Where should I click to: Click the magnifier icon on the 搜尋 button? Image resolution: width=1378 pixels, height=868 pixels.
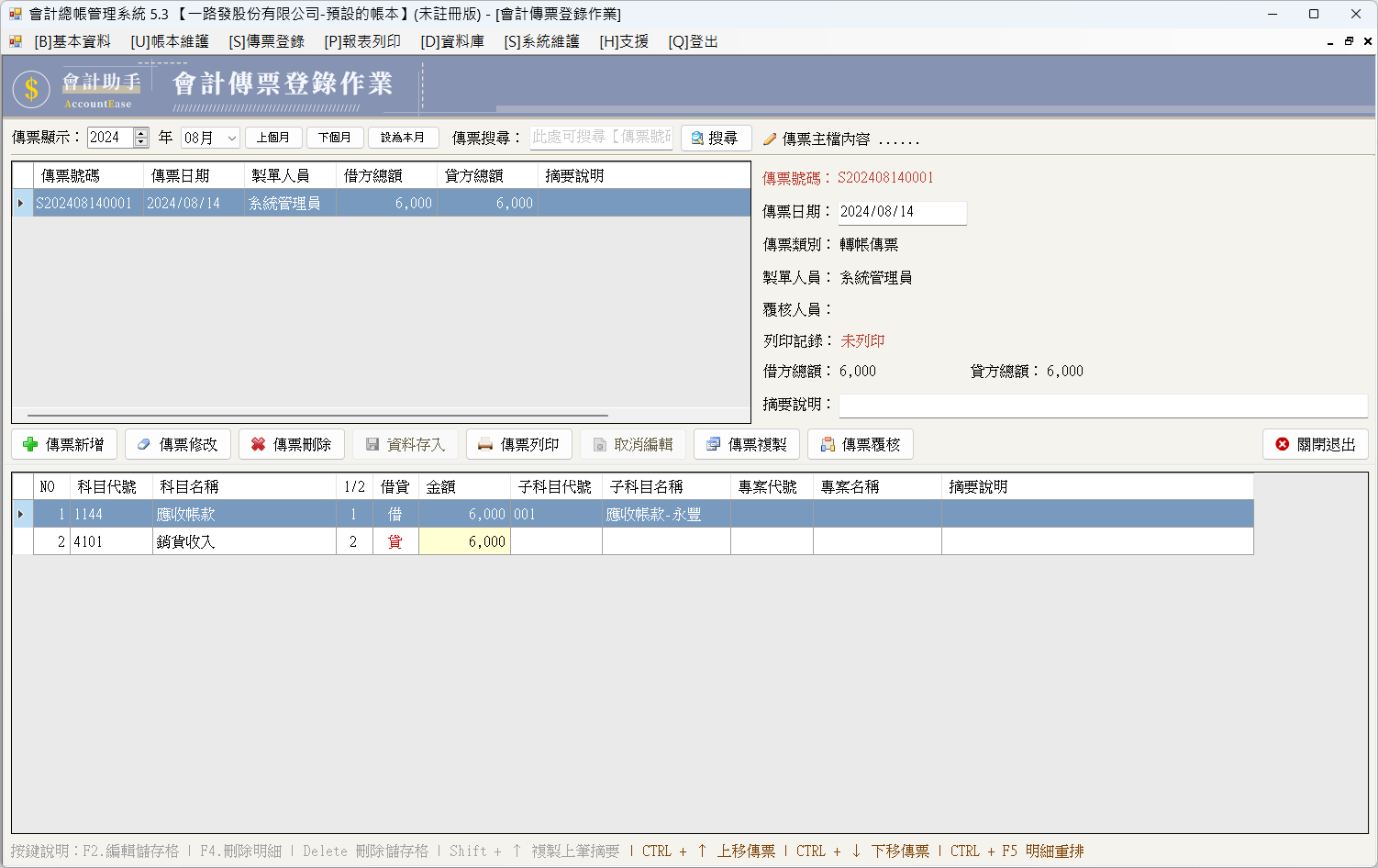point(697,138)
